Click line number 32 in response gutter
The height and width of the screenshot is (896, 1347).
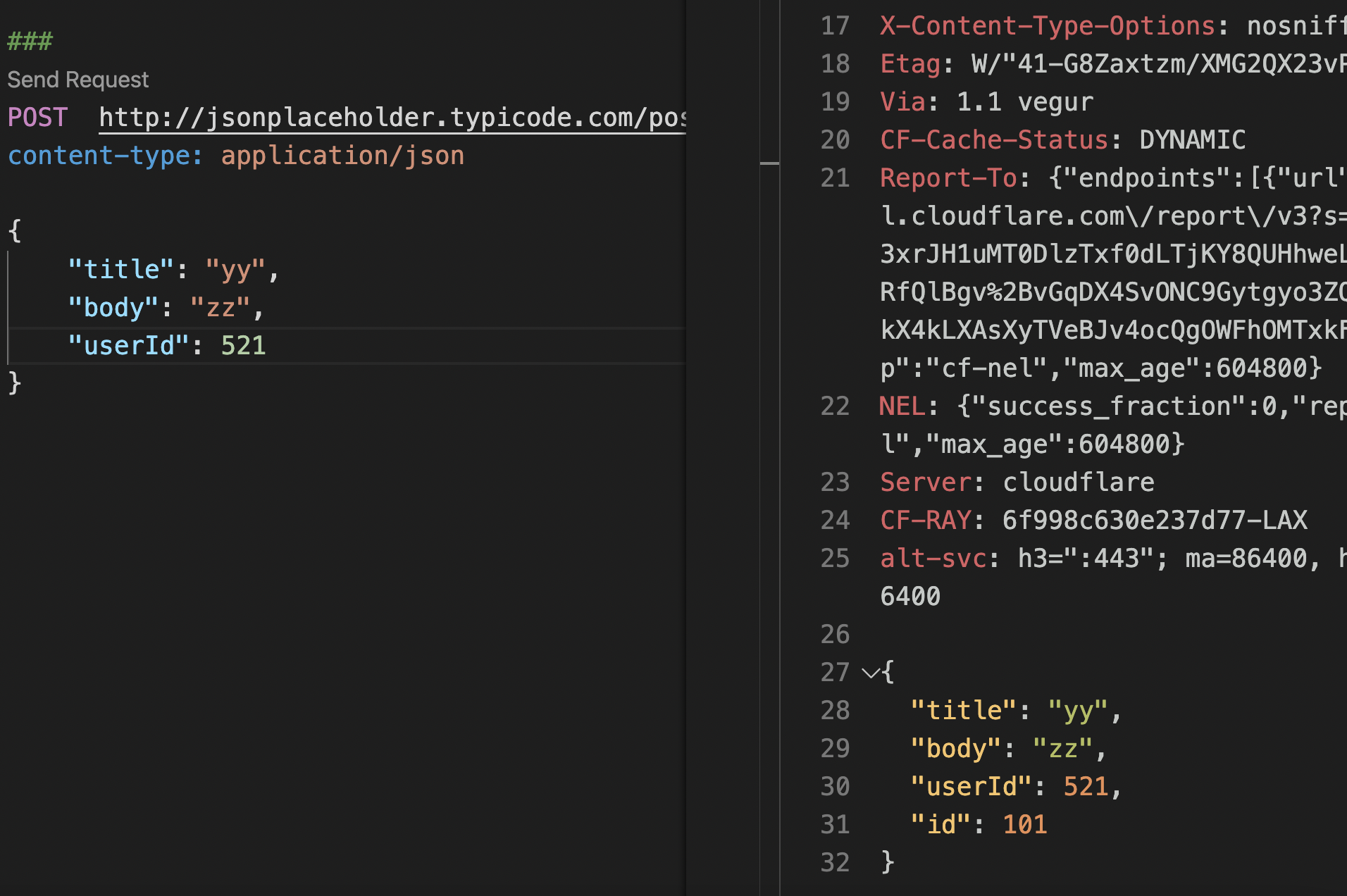tap(836, 863)
